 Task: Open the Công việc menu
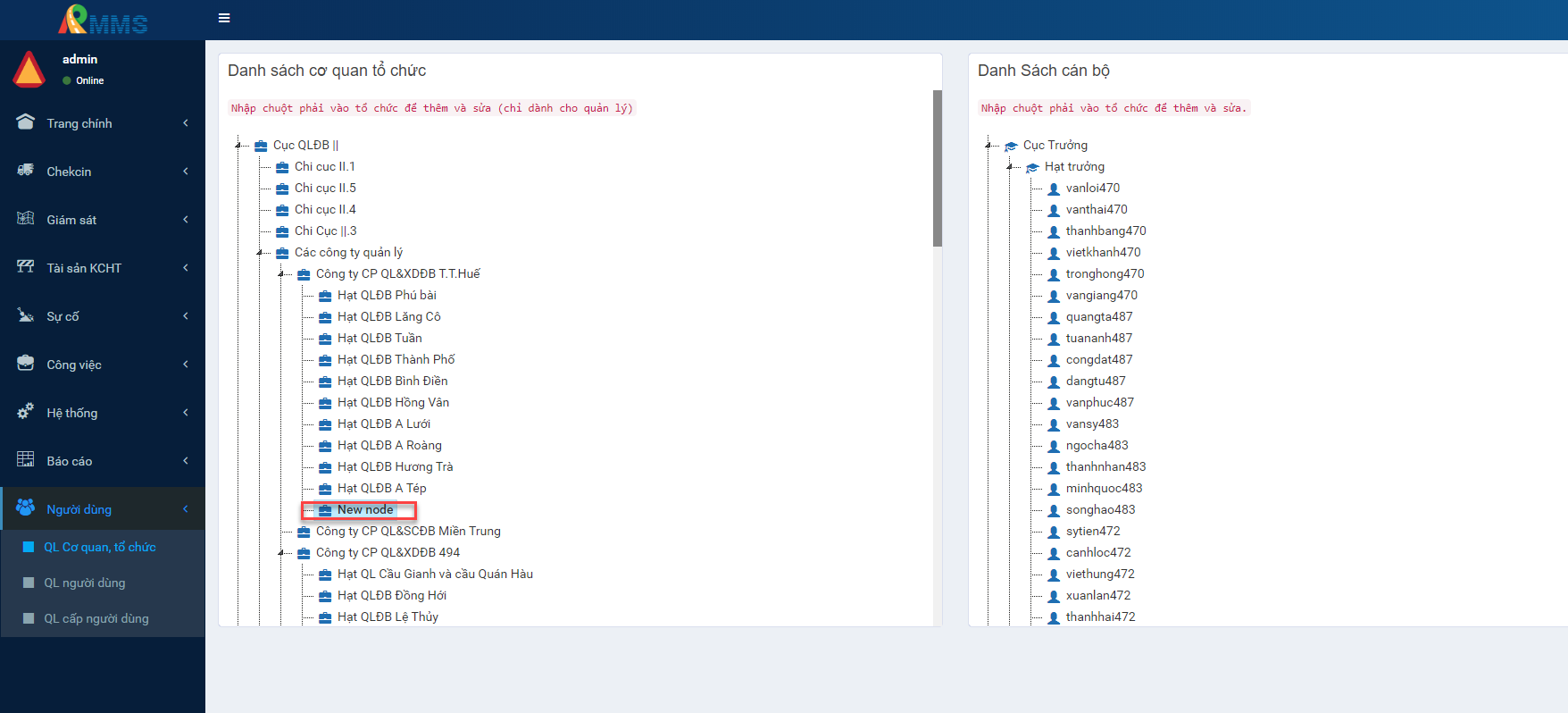(x=103, y=365)
